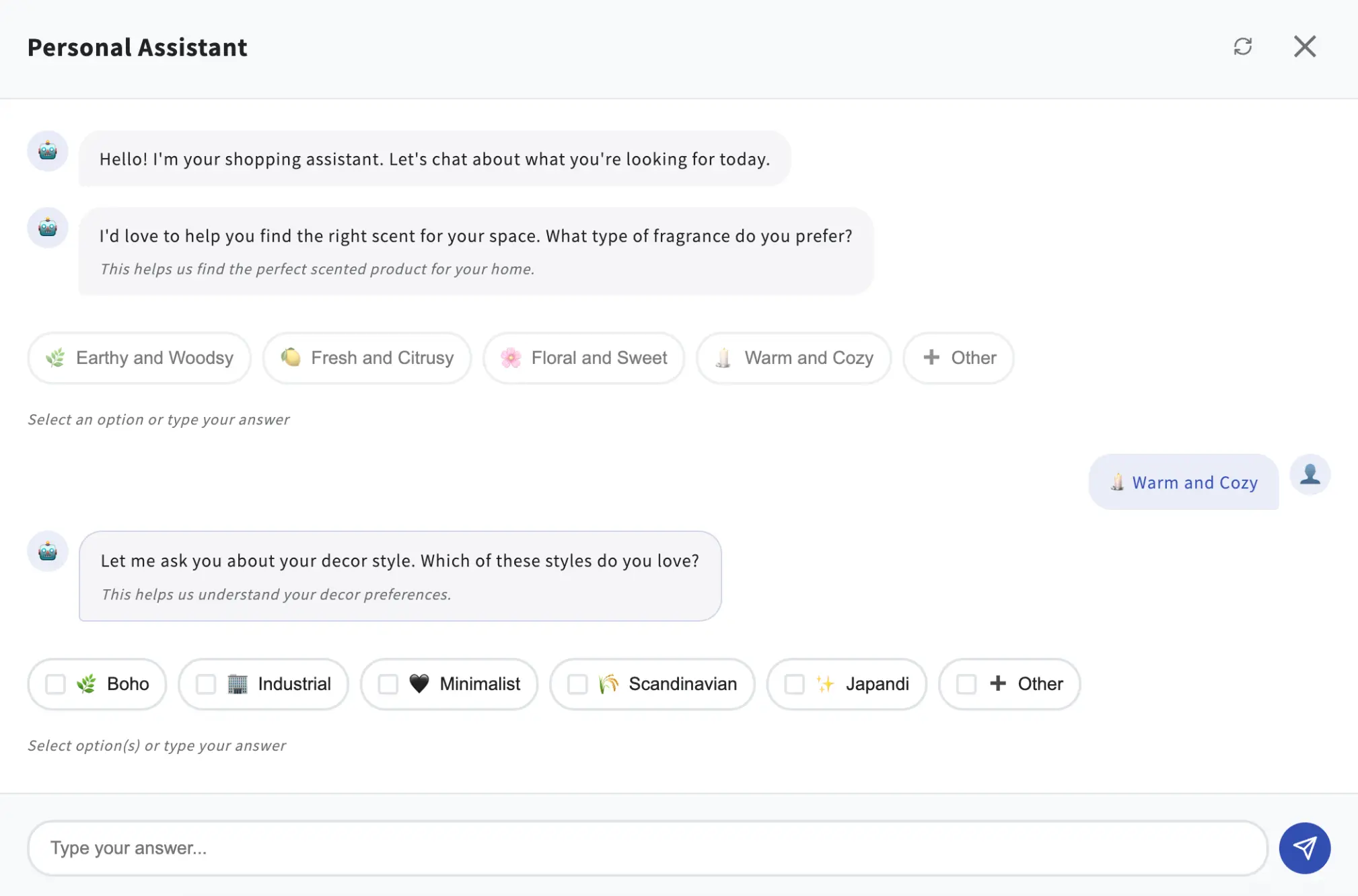
Task: Click the user avatar icon
Action: tap(1310, 474)
